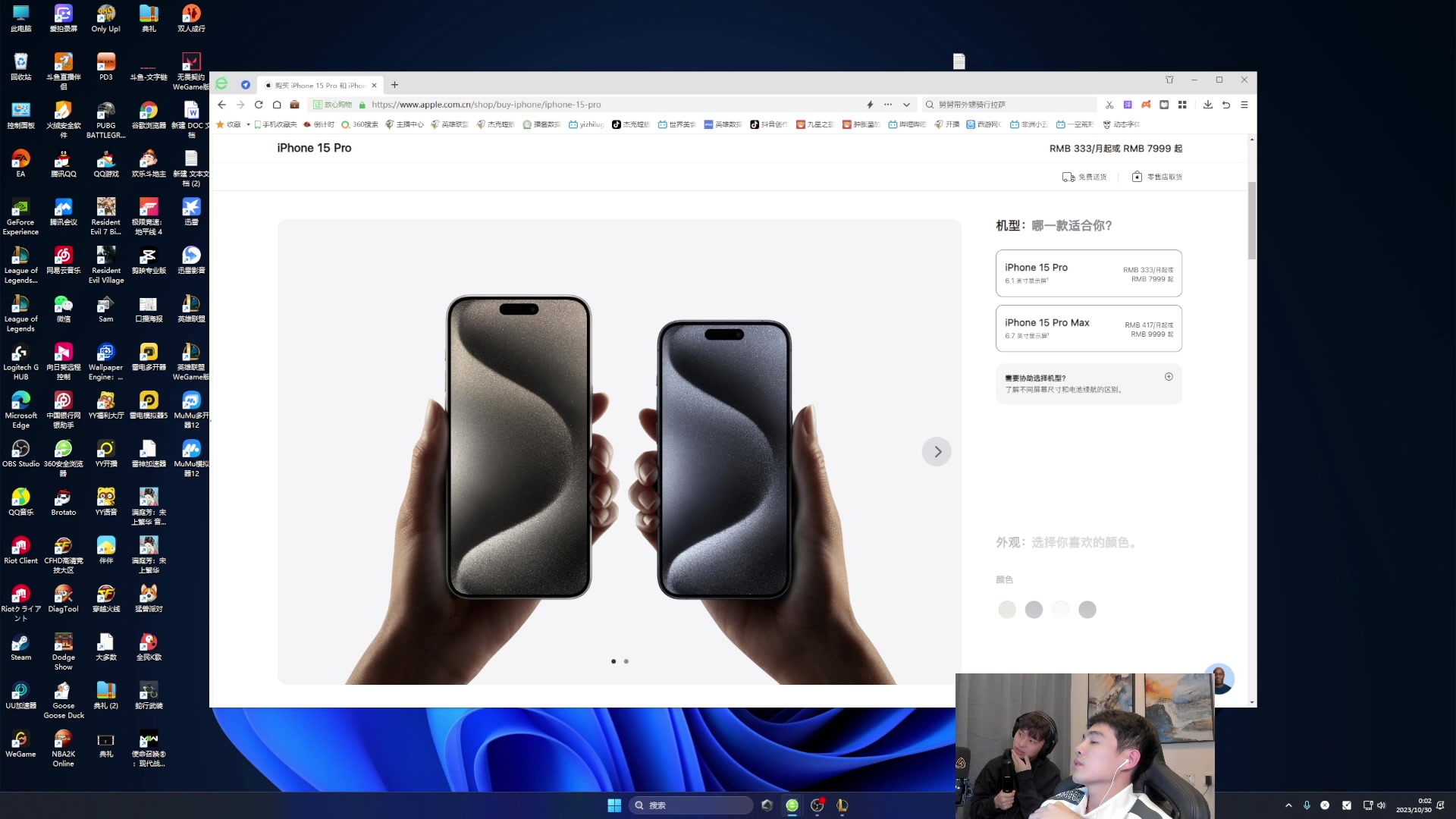This screenshot has width=1456, height=819.
Task: Click the taskbar 搜索 search box
Action: 690,805
